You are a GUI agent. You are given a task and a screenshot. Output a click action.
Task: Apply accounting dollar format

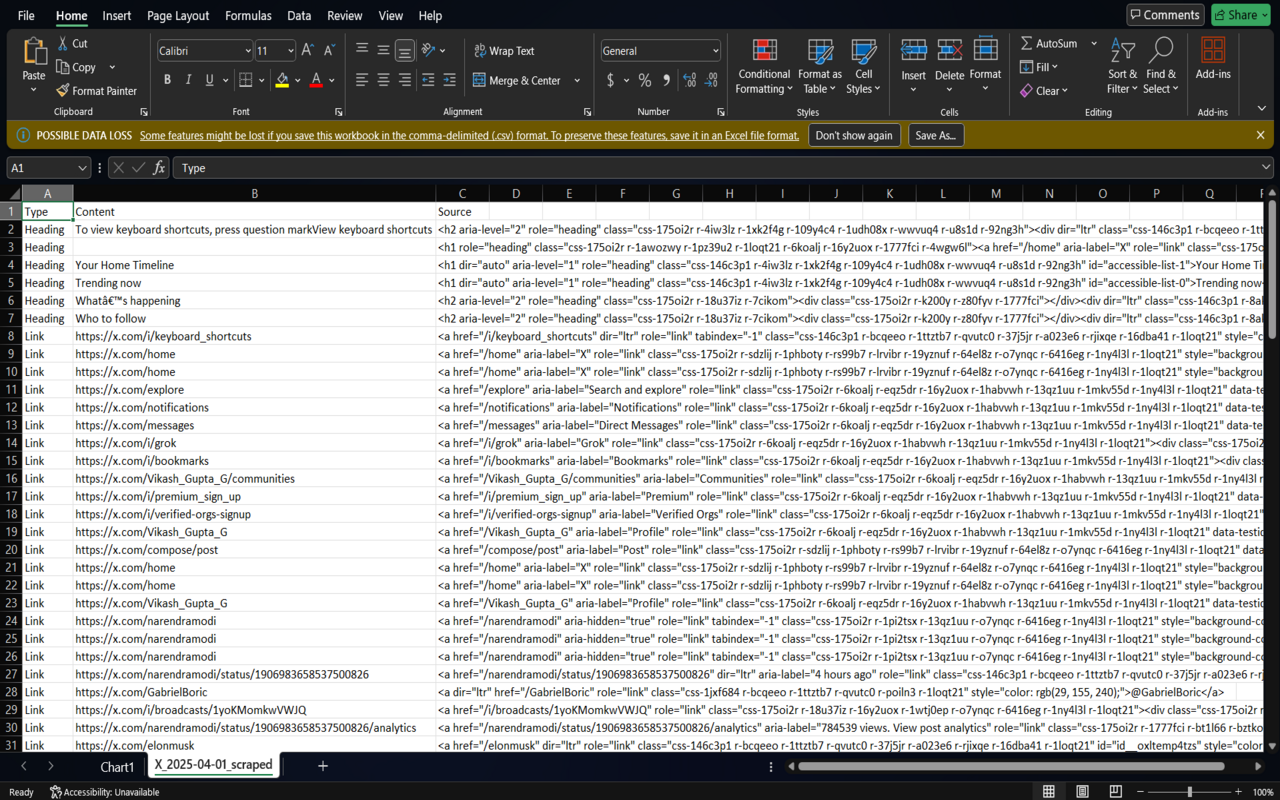(610, 80)
